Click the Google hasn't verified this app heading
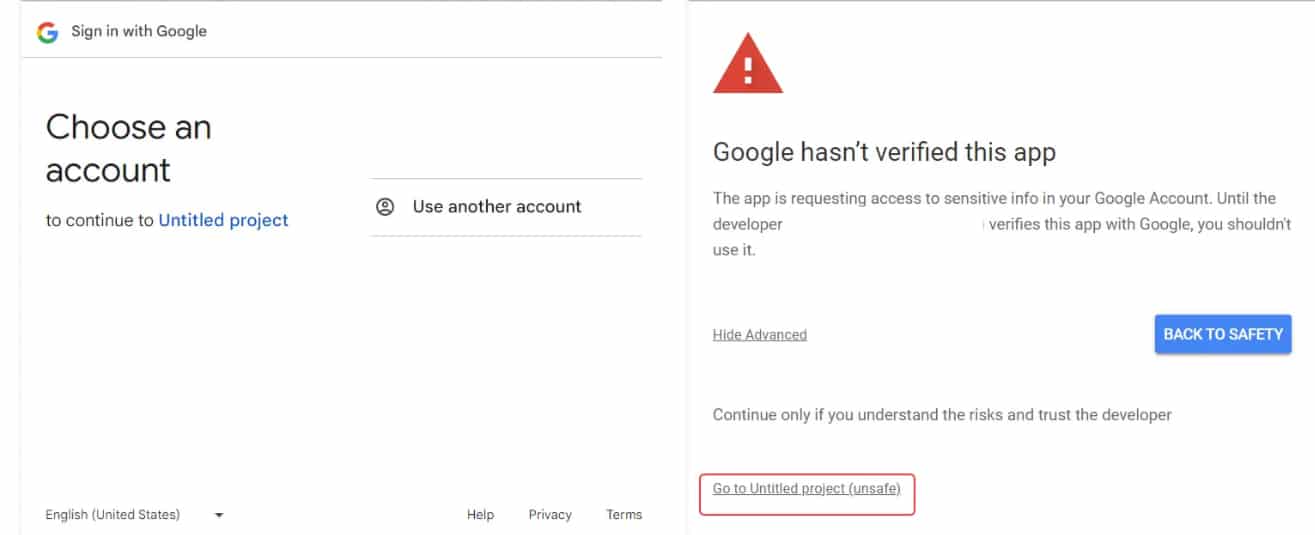The image size is (1315, 535). pos(884,152)
